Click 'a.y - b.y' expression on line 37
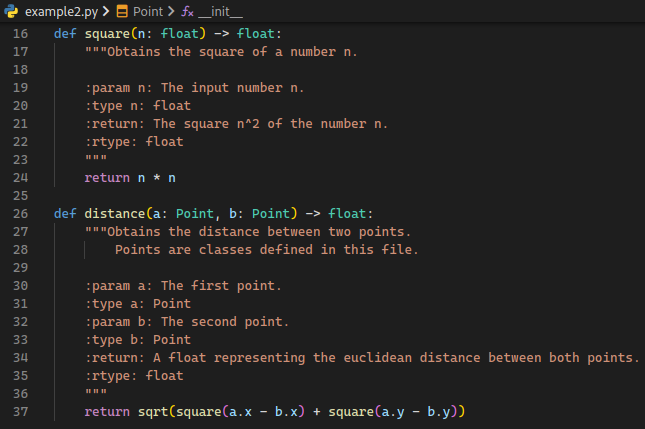 [x=416, y=412]
